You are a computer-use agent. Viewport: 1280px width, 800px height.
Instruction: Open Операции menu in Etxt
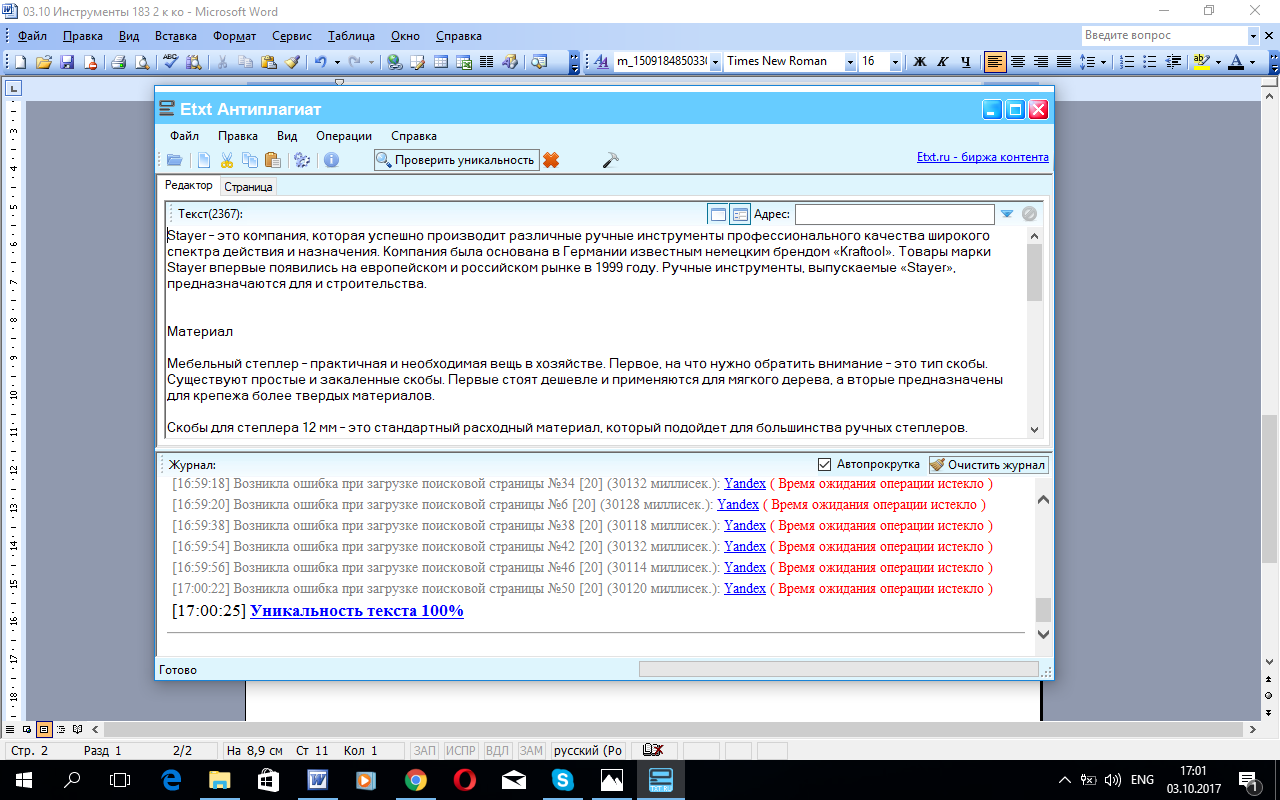click(x=344, y=136)
